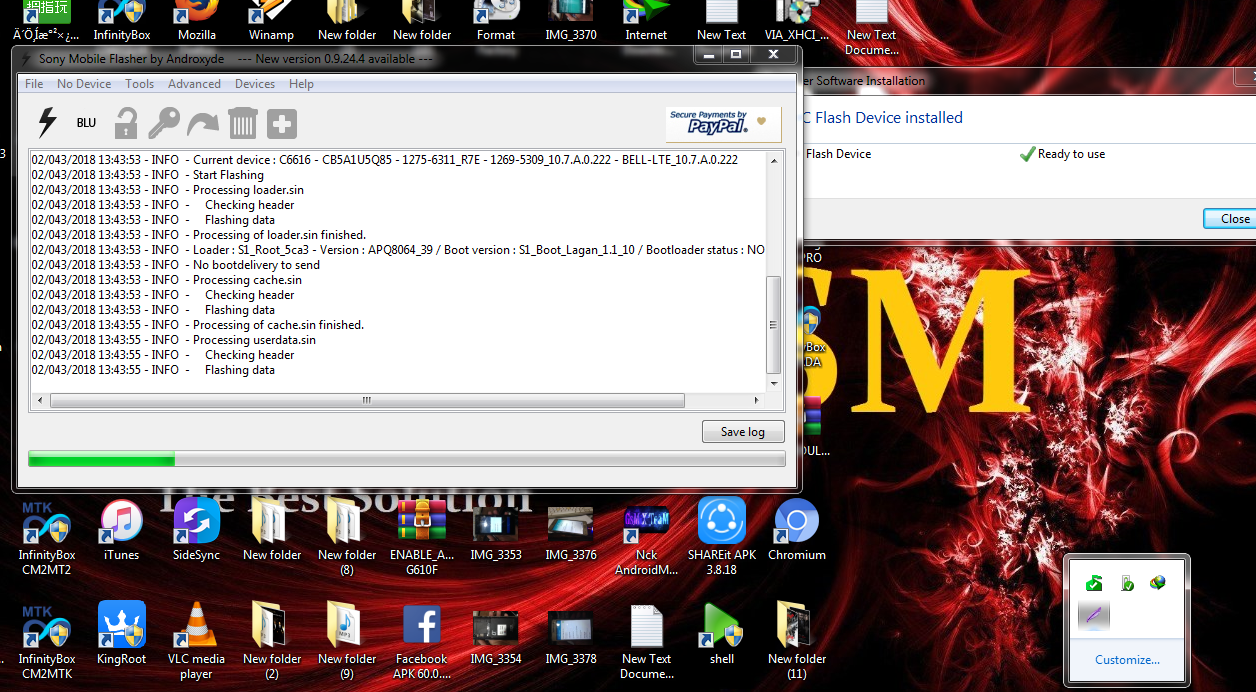Open the IMG_3370 image thumbnail
Image resolution: width=1256 pixels, height=692 pixels.
click(572, 20)
